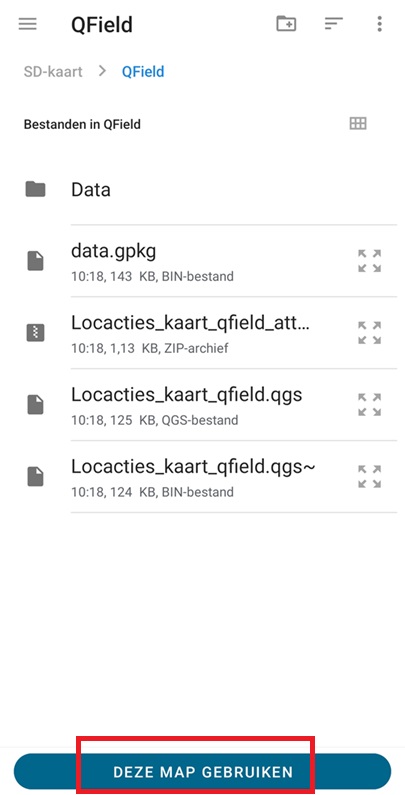Viewport: 405px width, 795px height.
Task: Expand preview arrows for data.gpkg
Action: [x=369, y=261]
